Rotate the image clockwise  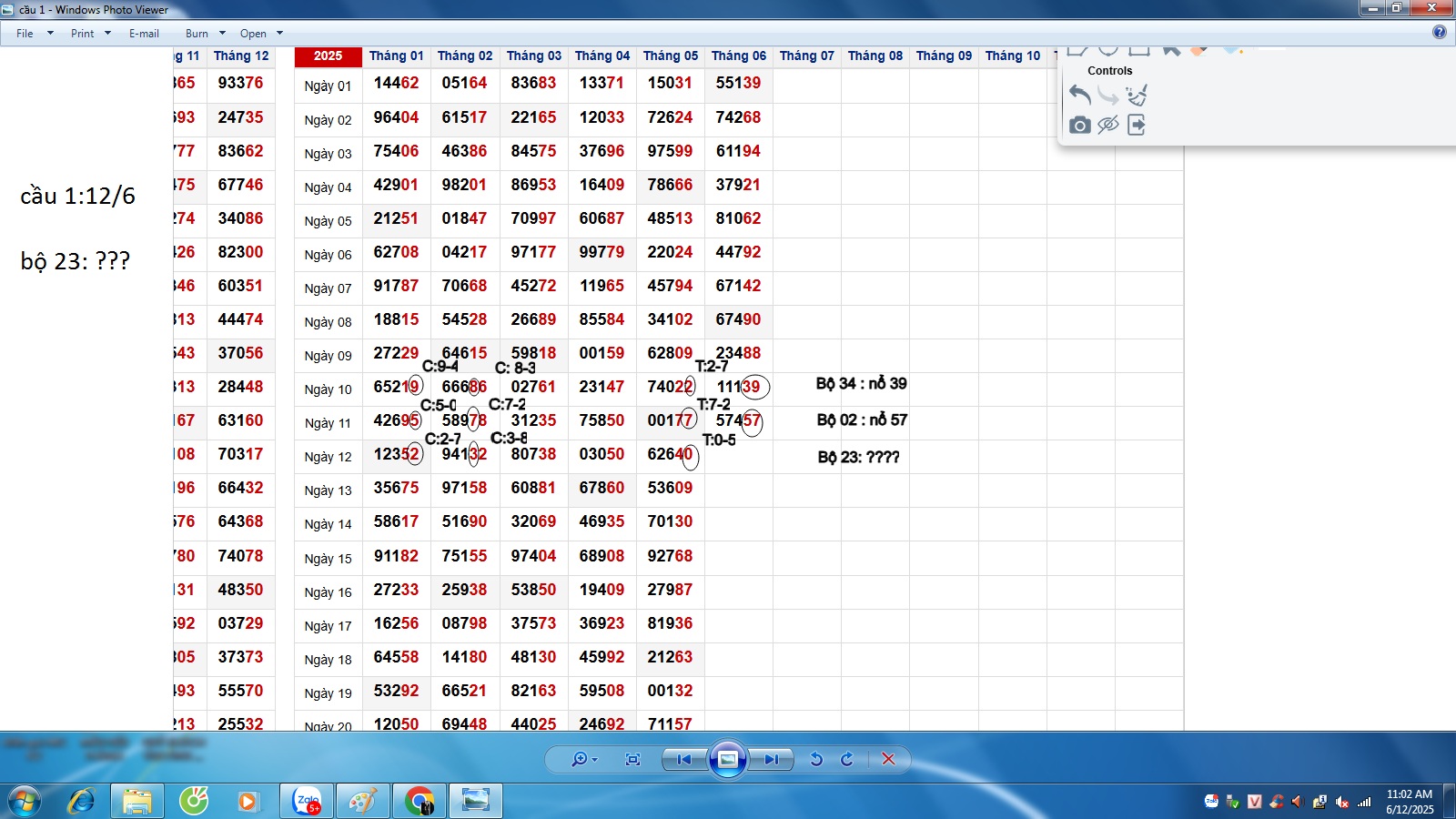(x=847, y=759)
